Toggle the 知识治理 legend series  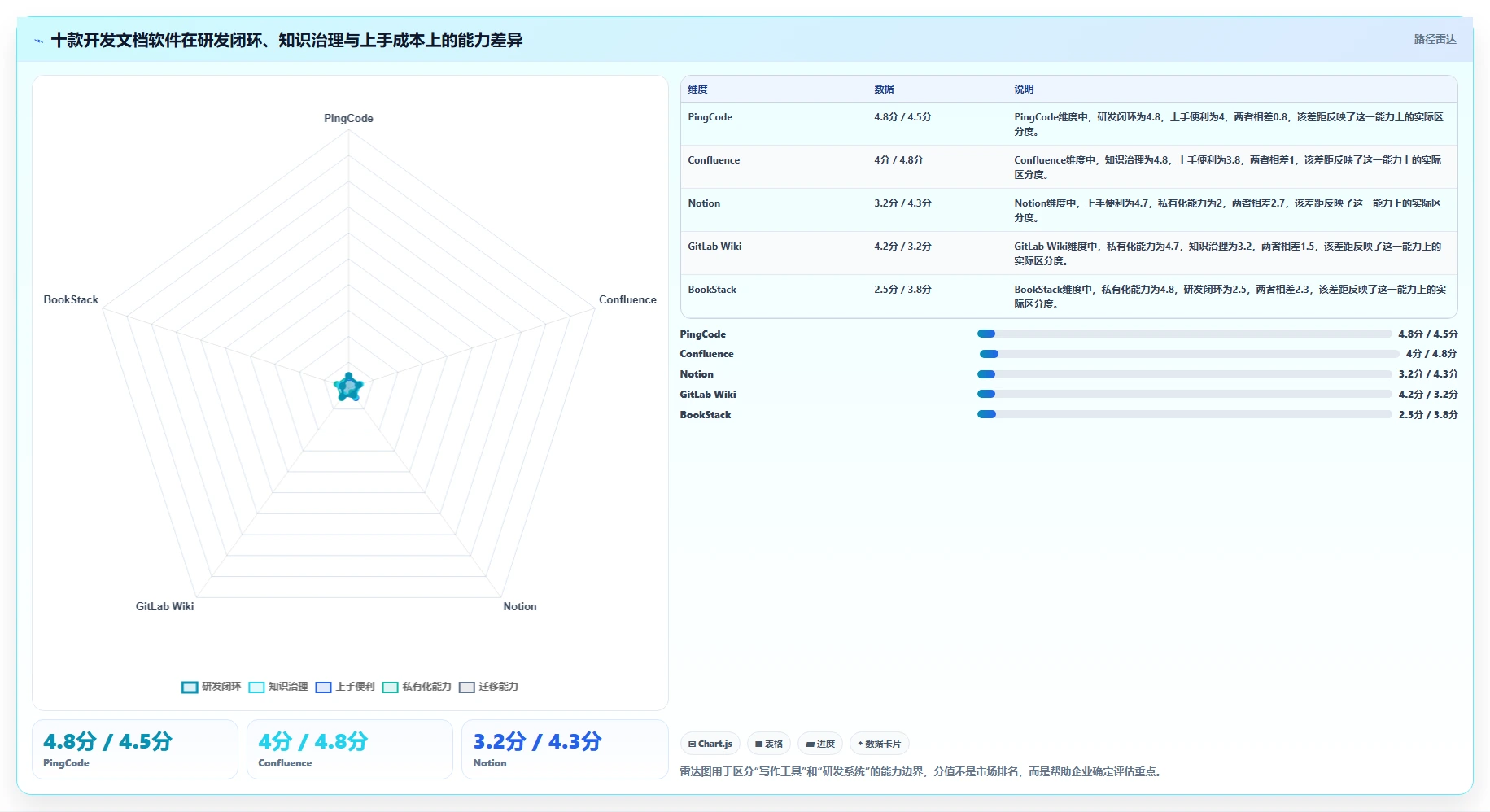click(278, 687)
